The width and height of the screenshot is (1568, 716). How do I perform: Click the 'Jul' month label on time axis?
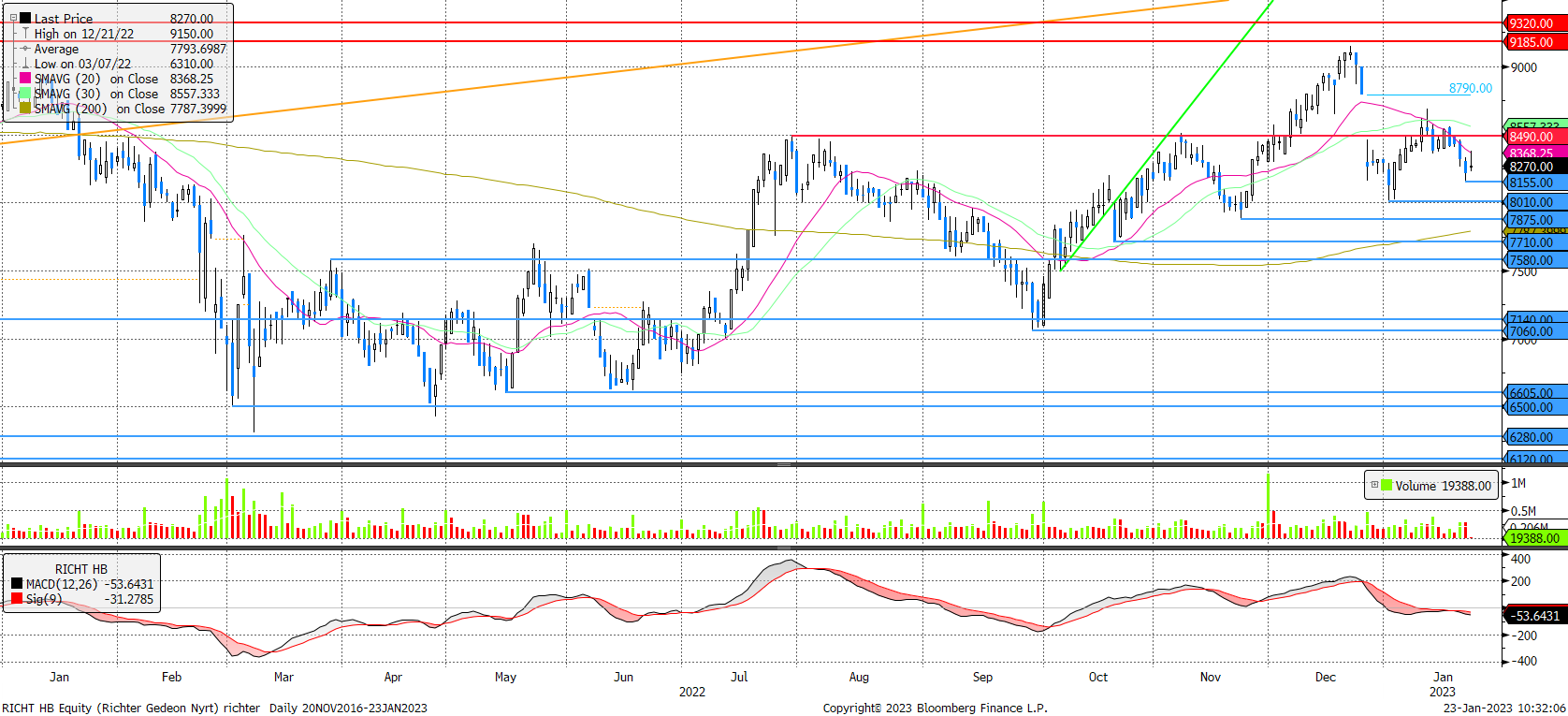(740, 677)
